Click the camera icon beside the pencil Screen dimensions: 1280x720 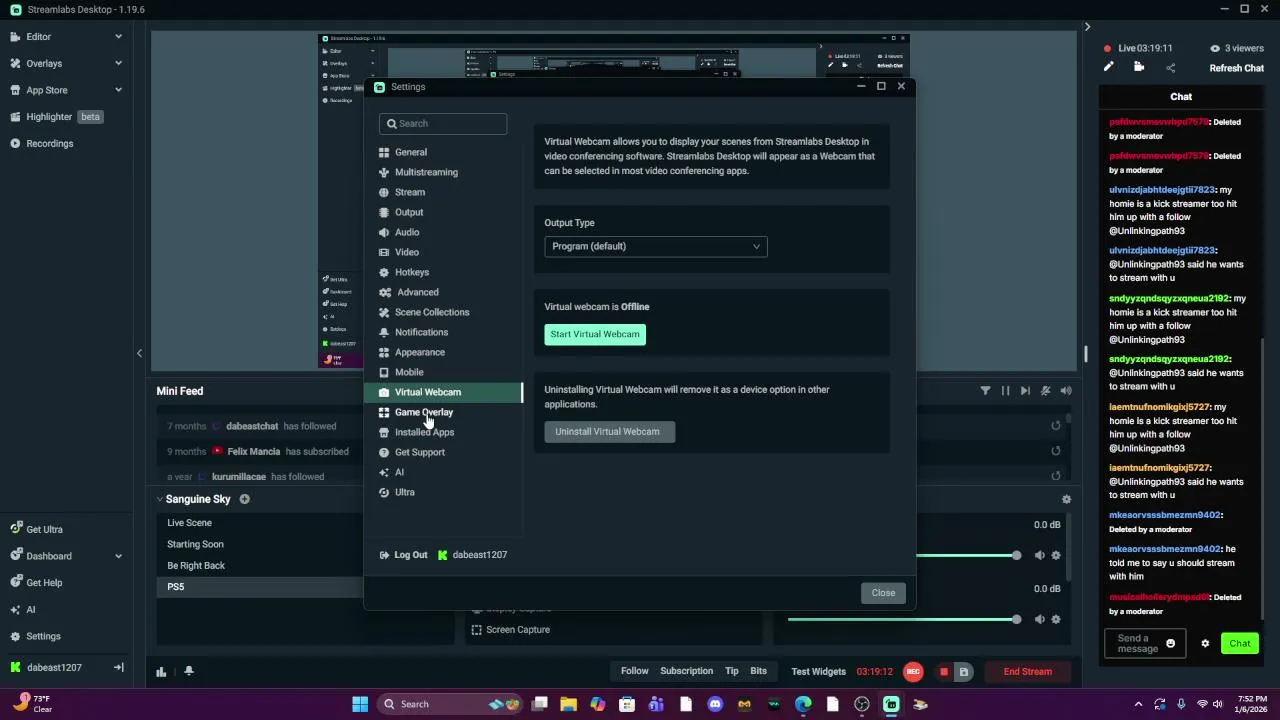(1139, 67)
